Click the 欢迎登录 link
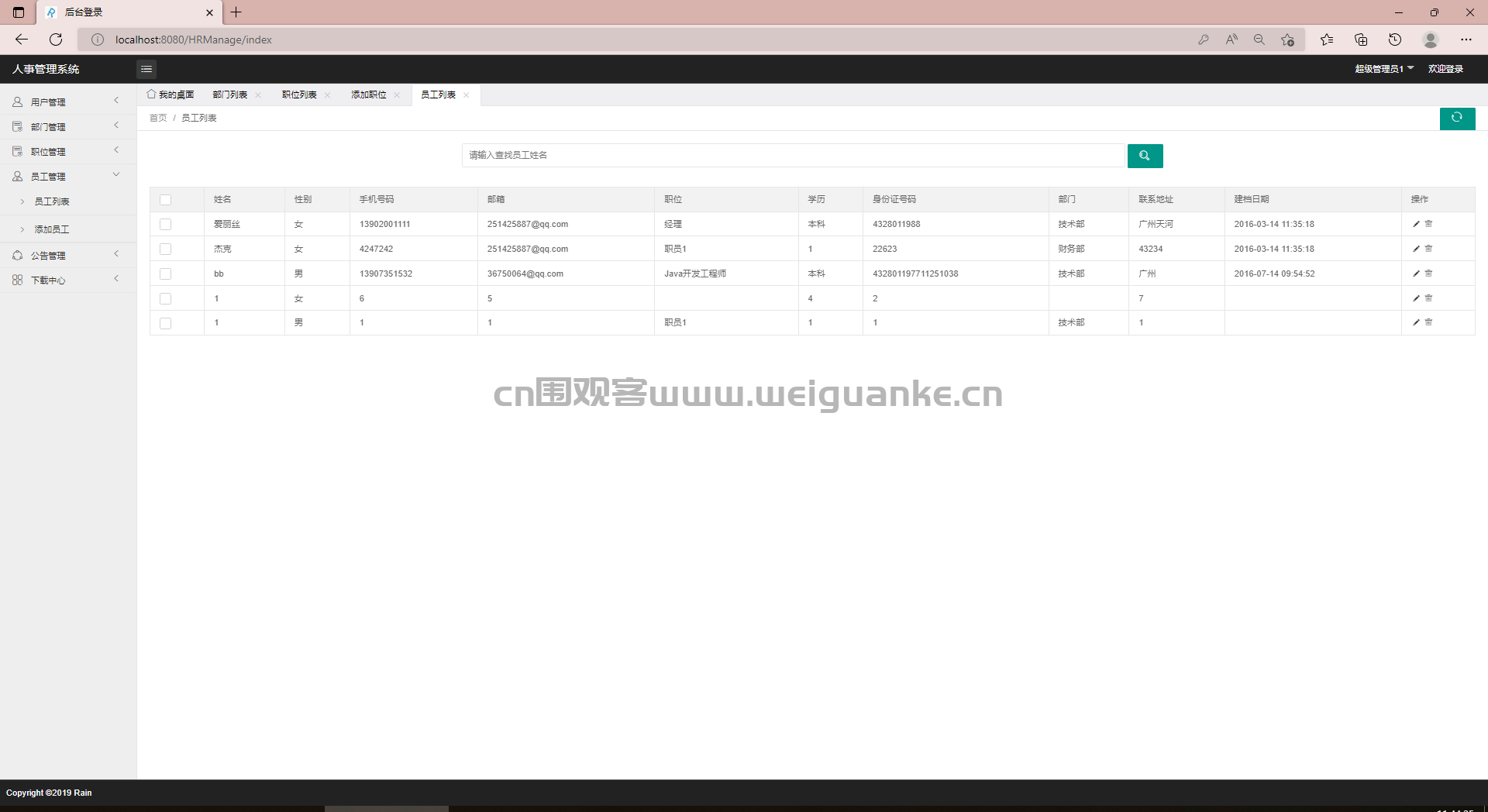Image resolution: width=1488 pixels, height=812 pixels. (x=1445, y=69)
